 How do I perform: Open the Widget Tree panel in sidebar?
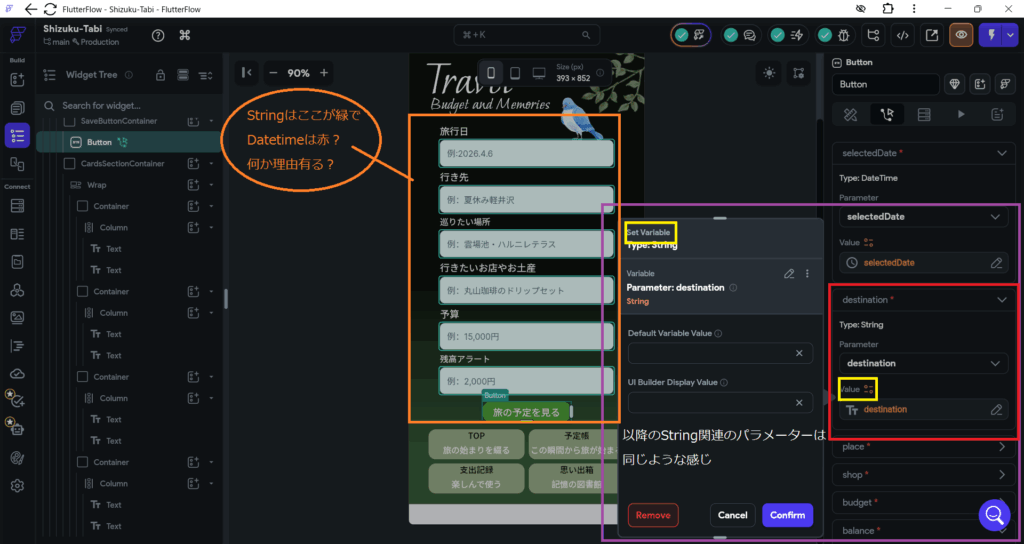tap(17, 135)
